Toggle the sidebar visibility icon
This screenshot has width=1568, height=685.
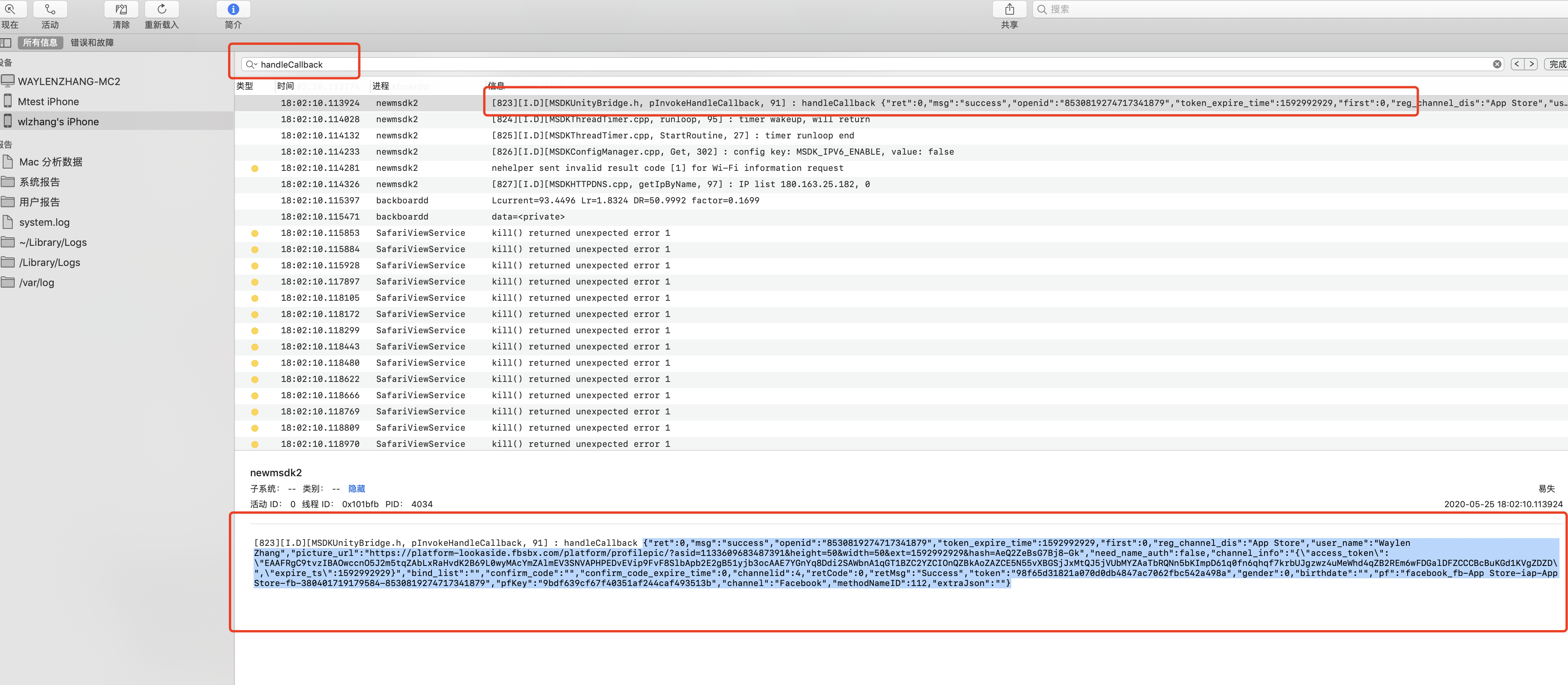[6, 43]
